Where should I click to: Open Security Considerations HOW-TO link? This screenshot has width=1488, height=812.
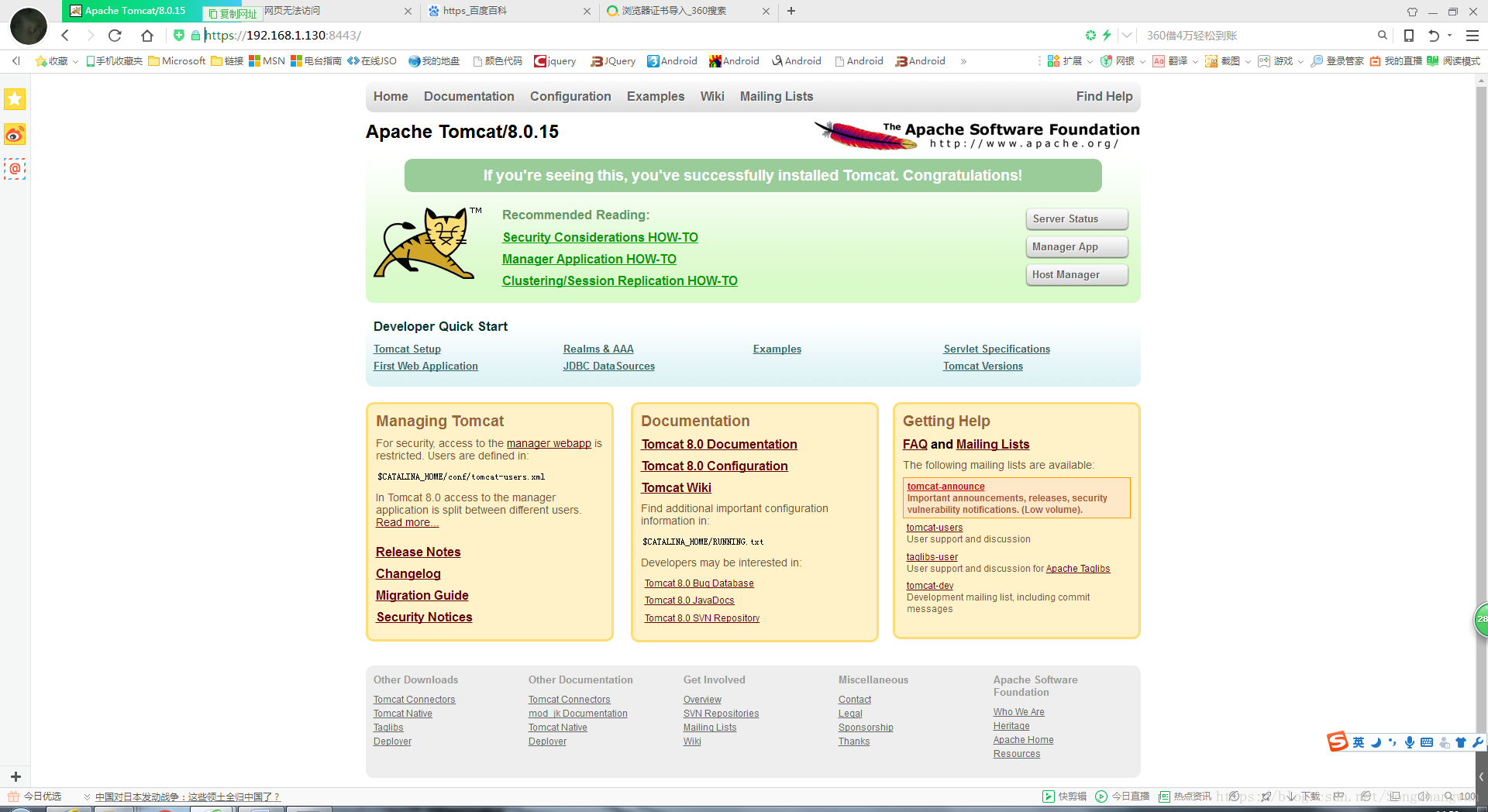[600, 237]
